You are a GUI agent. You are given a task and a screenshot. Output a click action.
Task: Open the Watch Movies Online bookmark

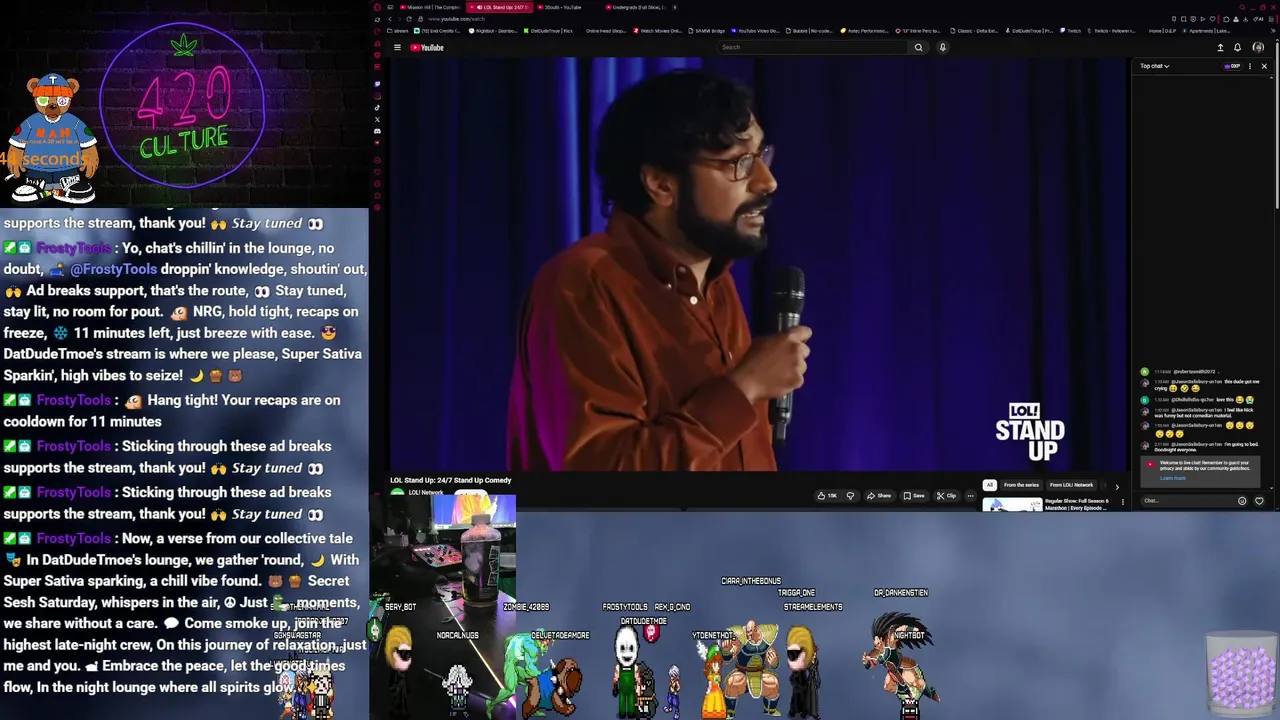[x=657, y=31]
